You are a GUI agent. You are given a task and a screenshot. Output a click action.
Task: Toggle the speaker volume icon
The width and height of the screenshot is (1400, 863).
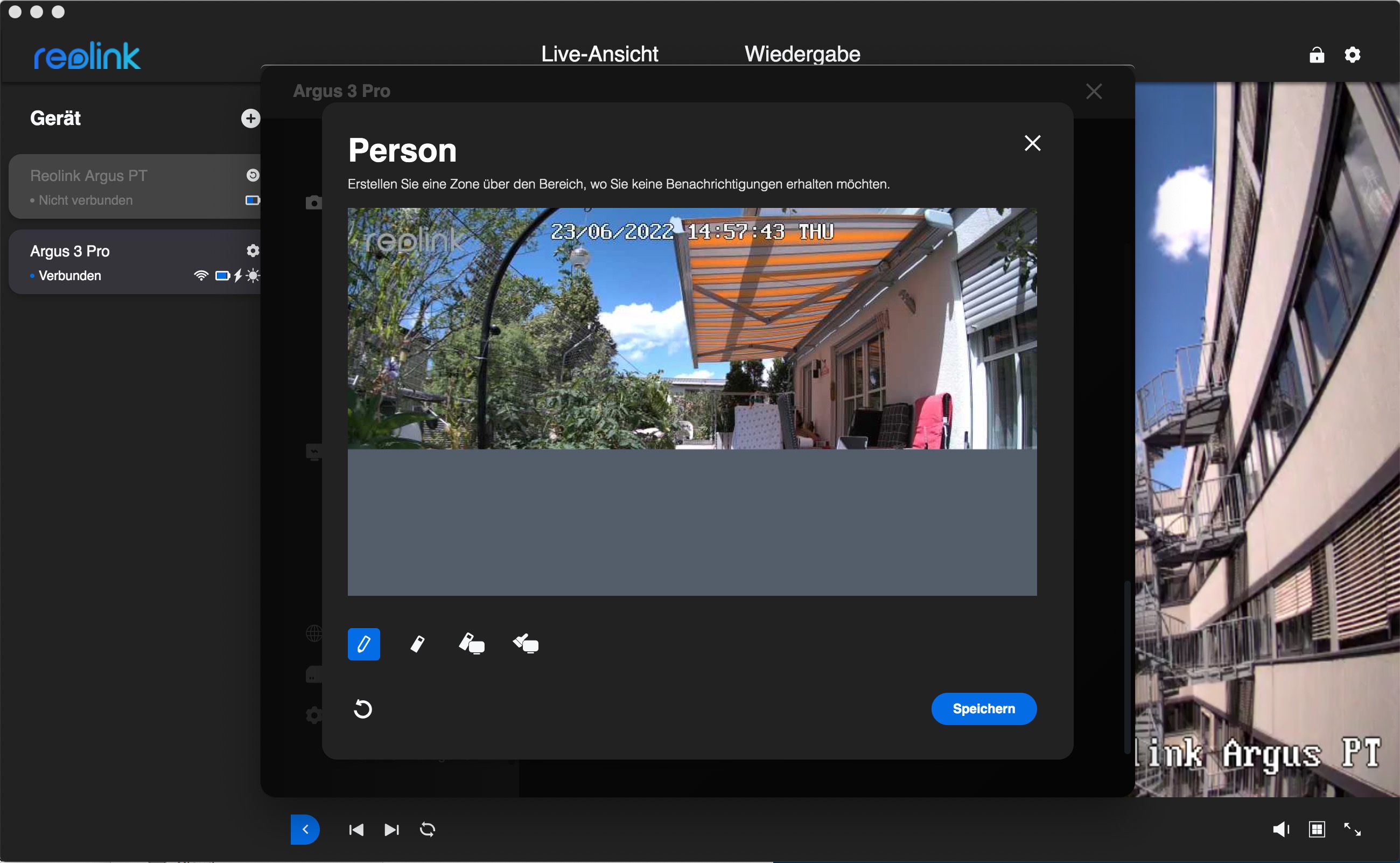(1280, 829)
